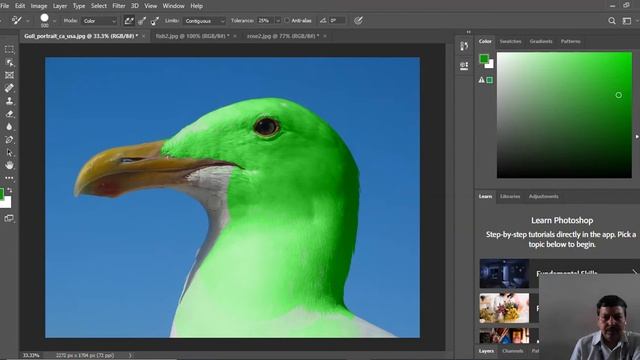
Task: Toggle the Anti-alias checkbox
Action: point(287,20)
